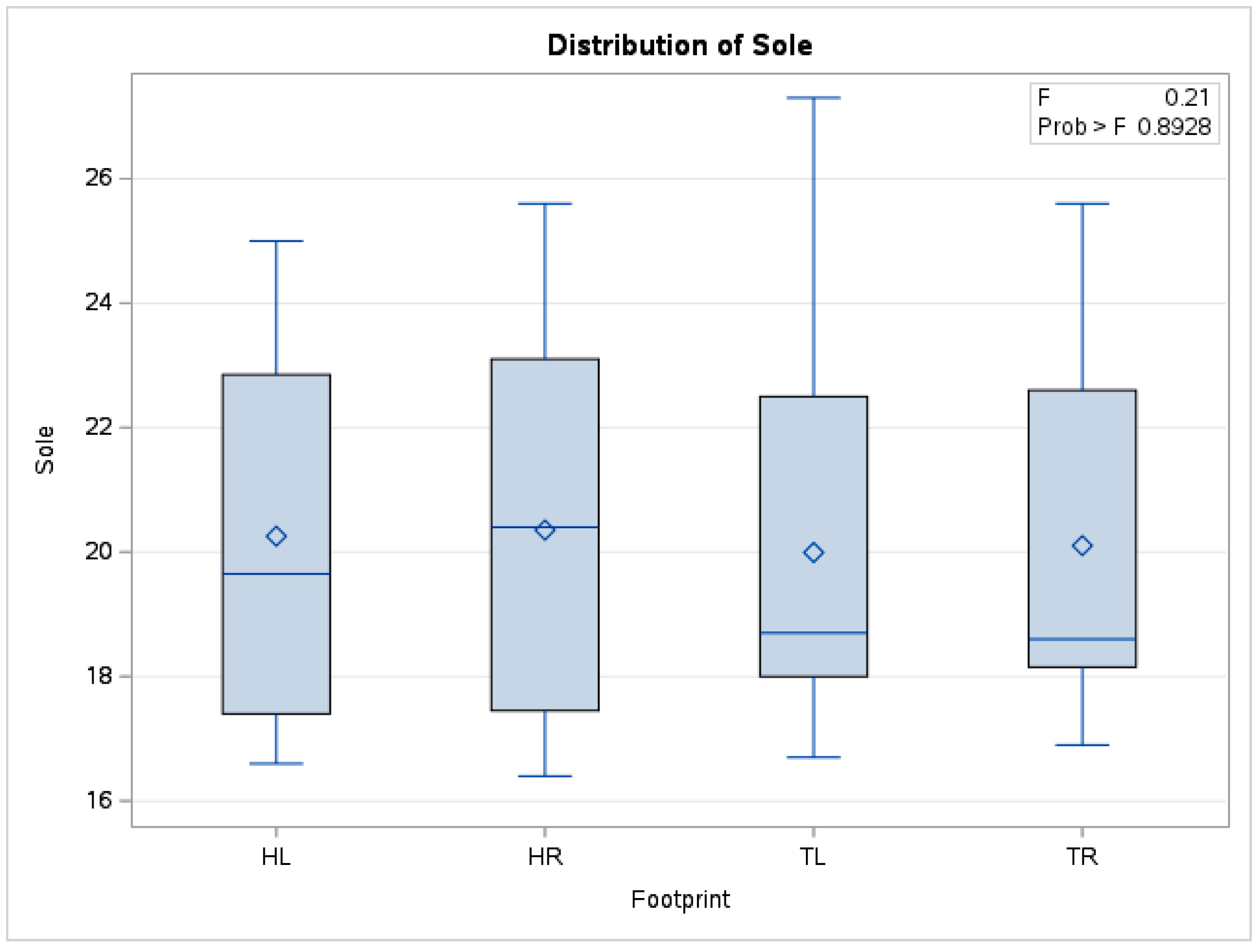Select the F statistic inset box
Viewport: 1259px width, 952px height.
tap(1124, 113)
